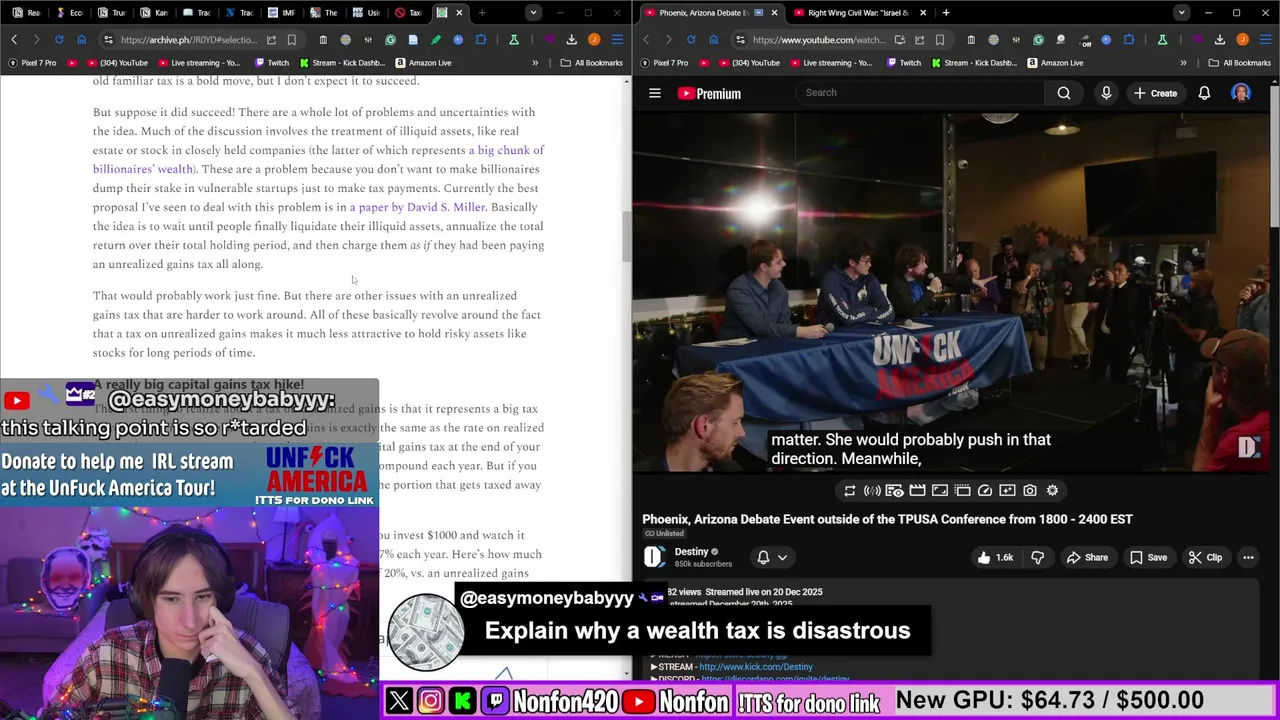
Task: Switch to the Taxi tab in left window
Action: coord(408,13)
